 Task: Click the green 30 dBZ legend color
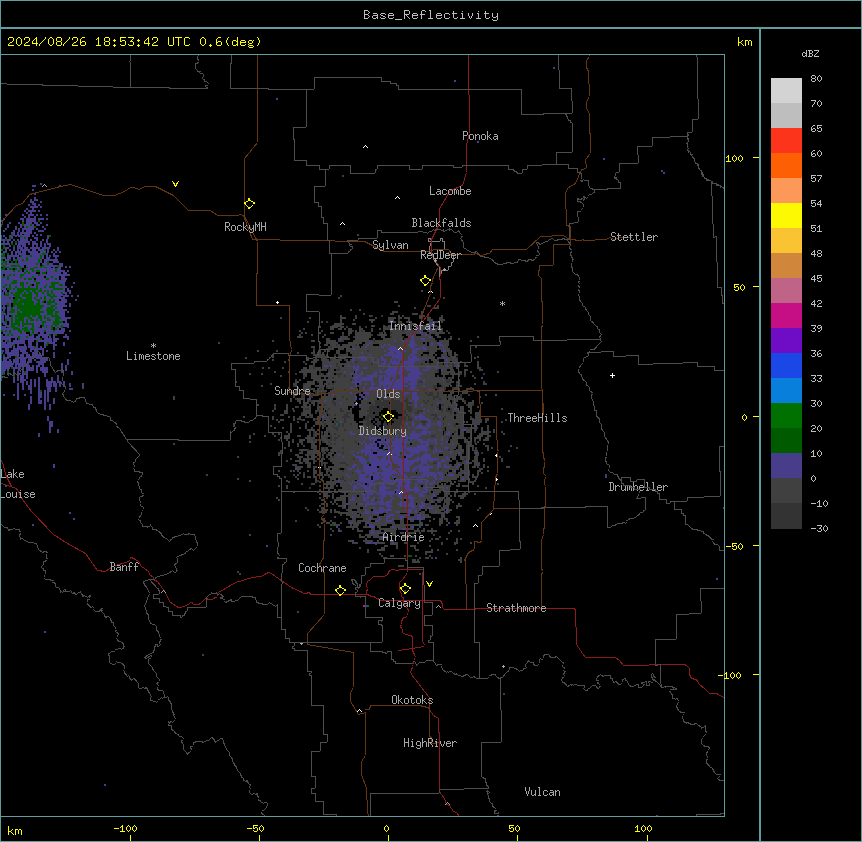tap(786, 416)
